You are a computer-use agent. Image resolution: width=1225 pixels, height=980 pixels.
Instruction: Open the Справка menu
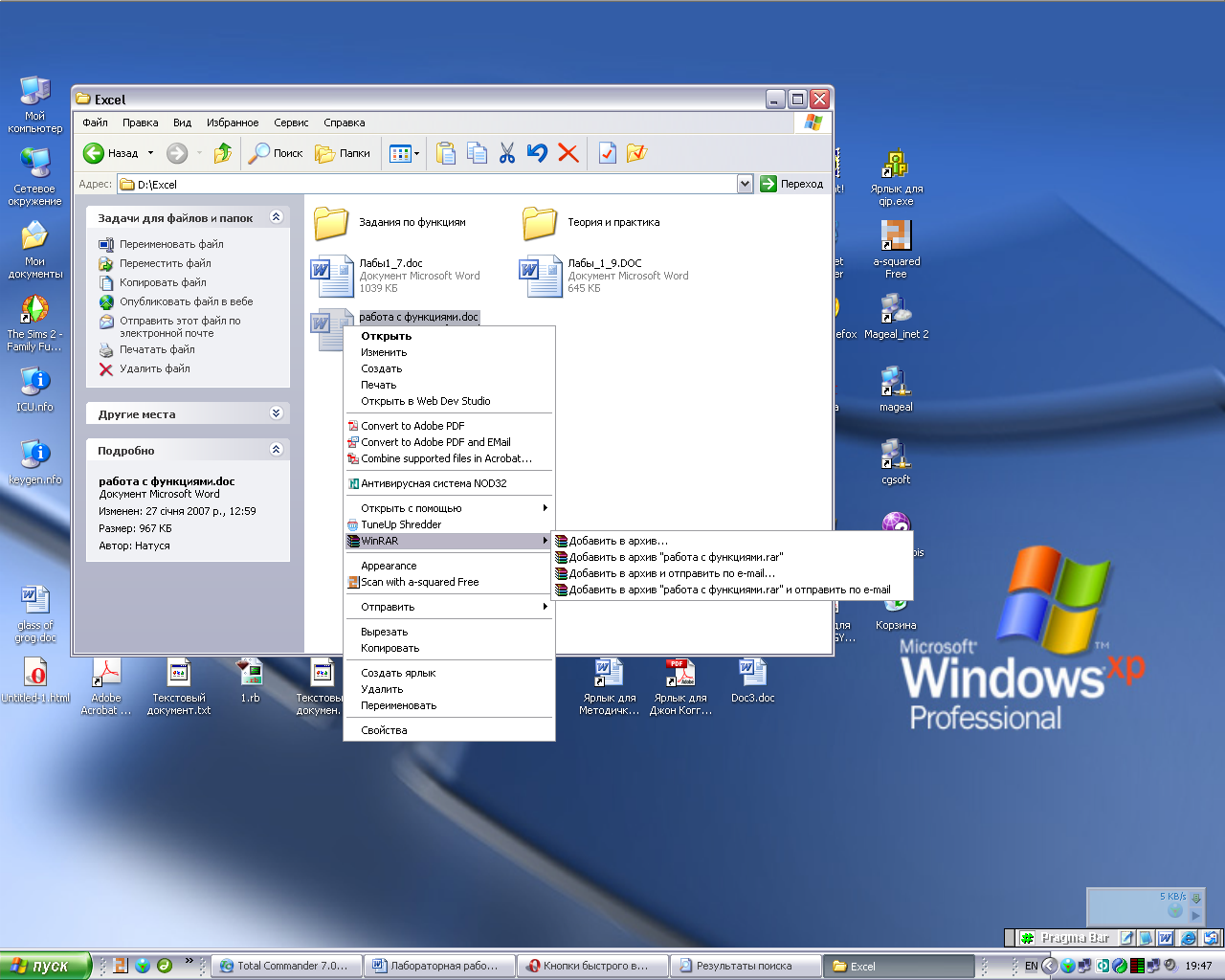coord(345,122)
